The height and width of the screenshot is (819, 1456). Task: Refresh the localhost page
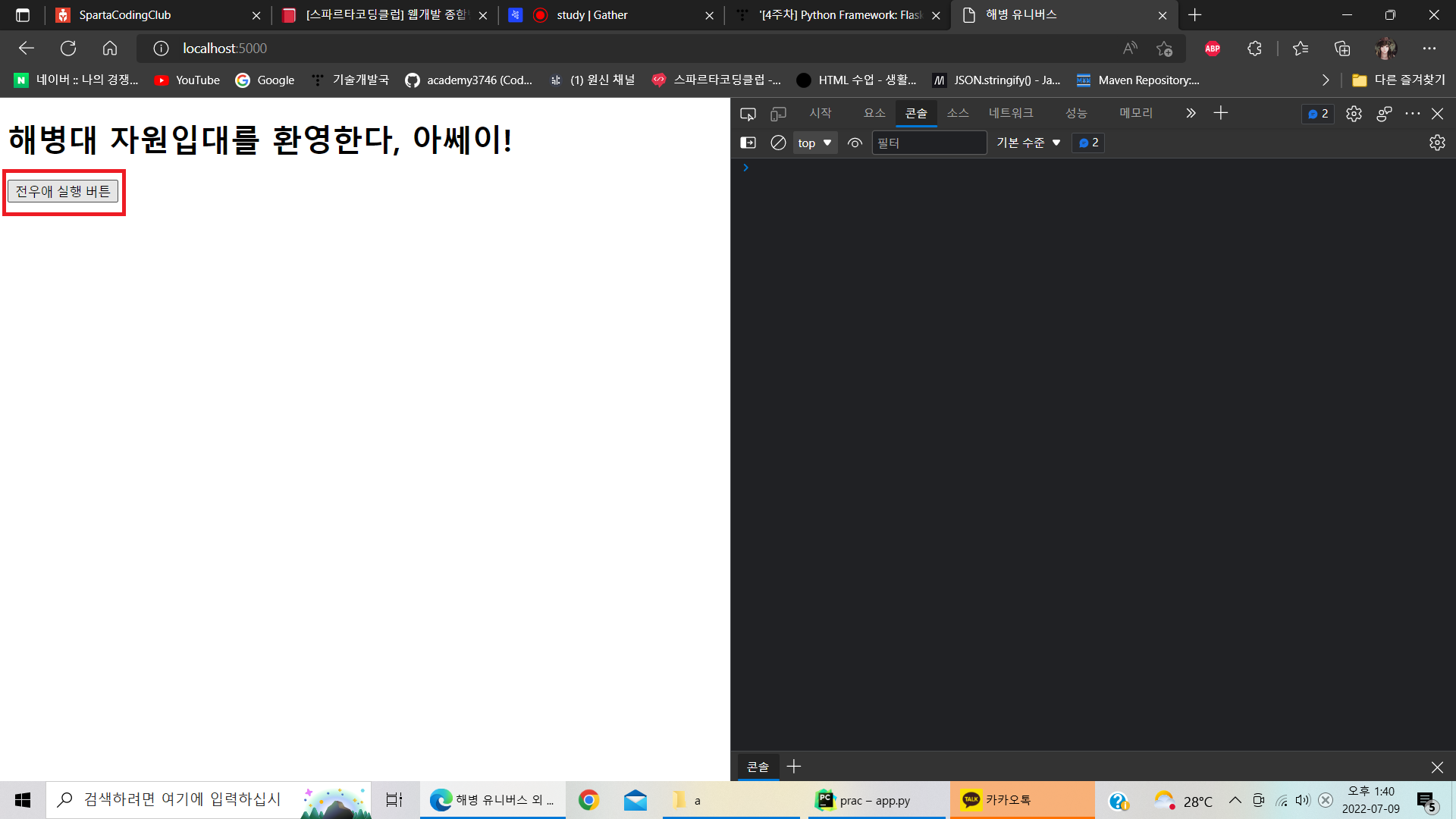tap(68, 49)
